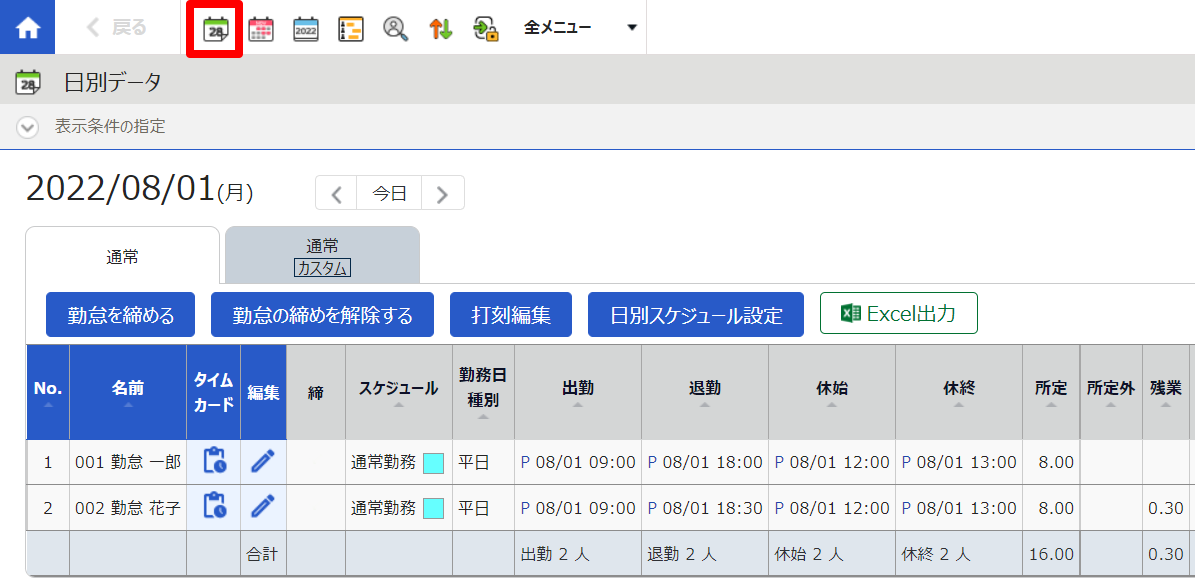Select name cell 002 勤怠 花子
Viewport: 1195px width, 582px height.
click(x=128, y=507)
